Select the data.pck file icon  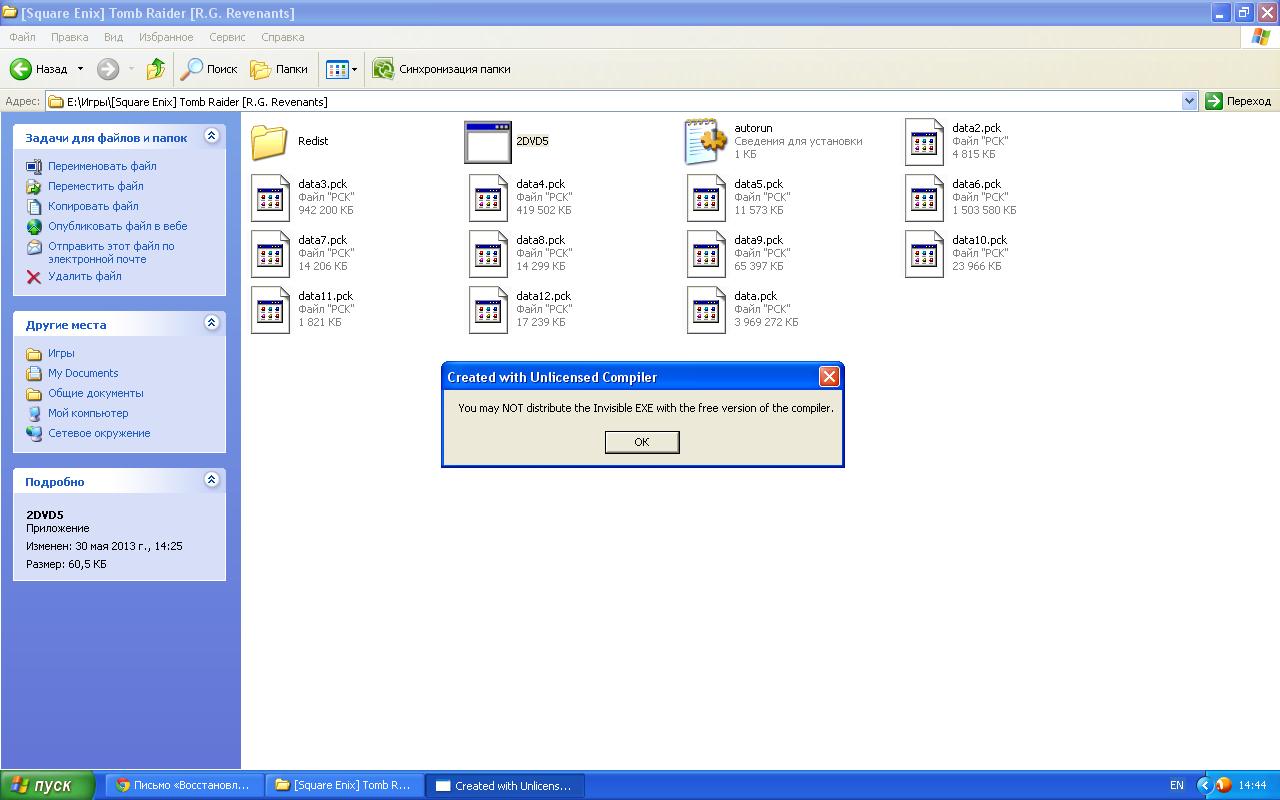click(706, 310)
